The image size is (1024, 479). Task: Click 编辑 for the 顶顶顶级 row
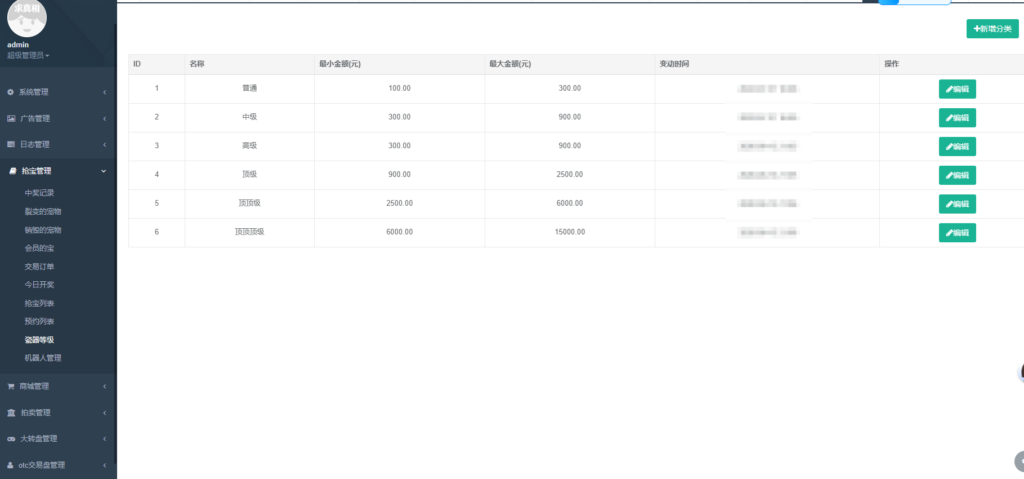(x=957, y=233)
